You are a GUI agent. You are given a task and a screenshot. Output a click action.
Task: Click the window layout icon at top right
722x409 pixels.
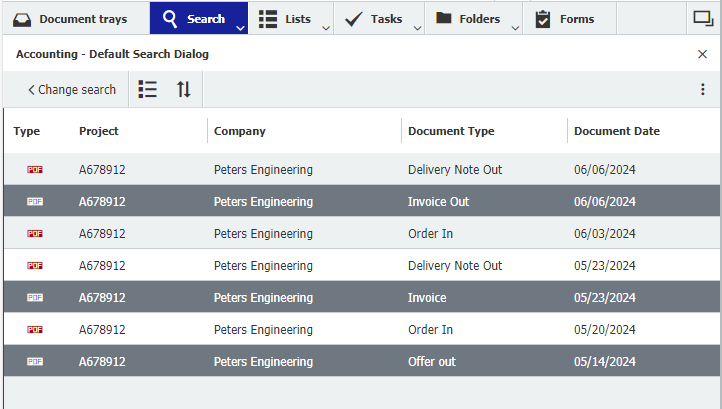tap(702, 18)
